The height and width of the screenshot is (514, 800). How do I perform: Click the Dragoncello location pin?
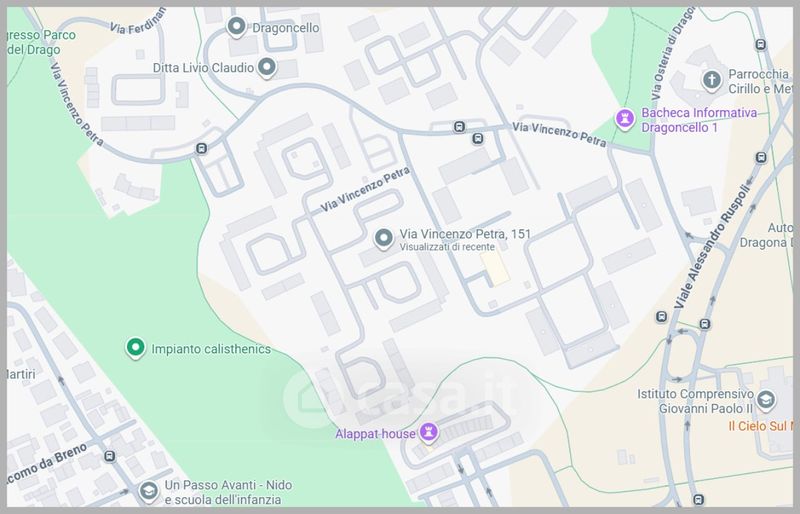pyautogui.click(x=236, y=27)
